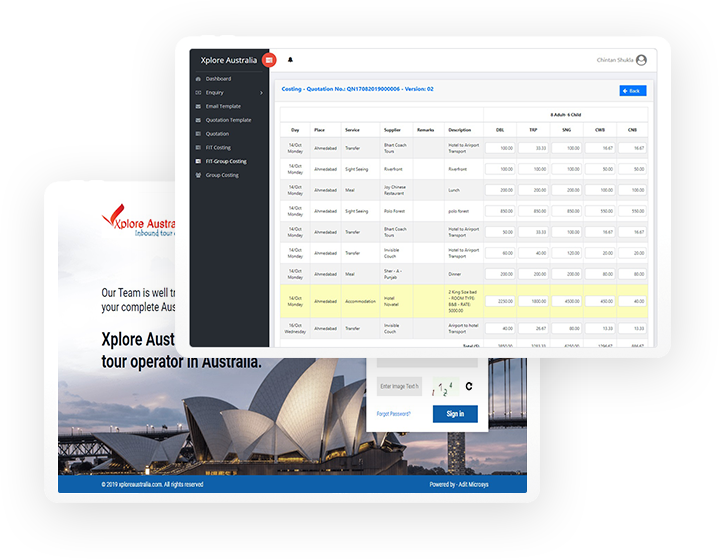Click the Joy Chinese Restaurant supplier cell
719x559 pixels.
click(395, 190)
